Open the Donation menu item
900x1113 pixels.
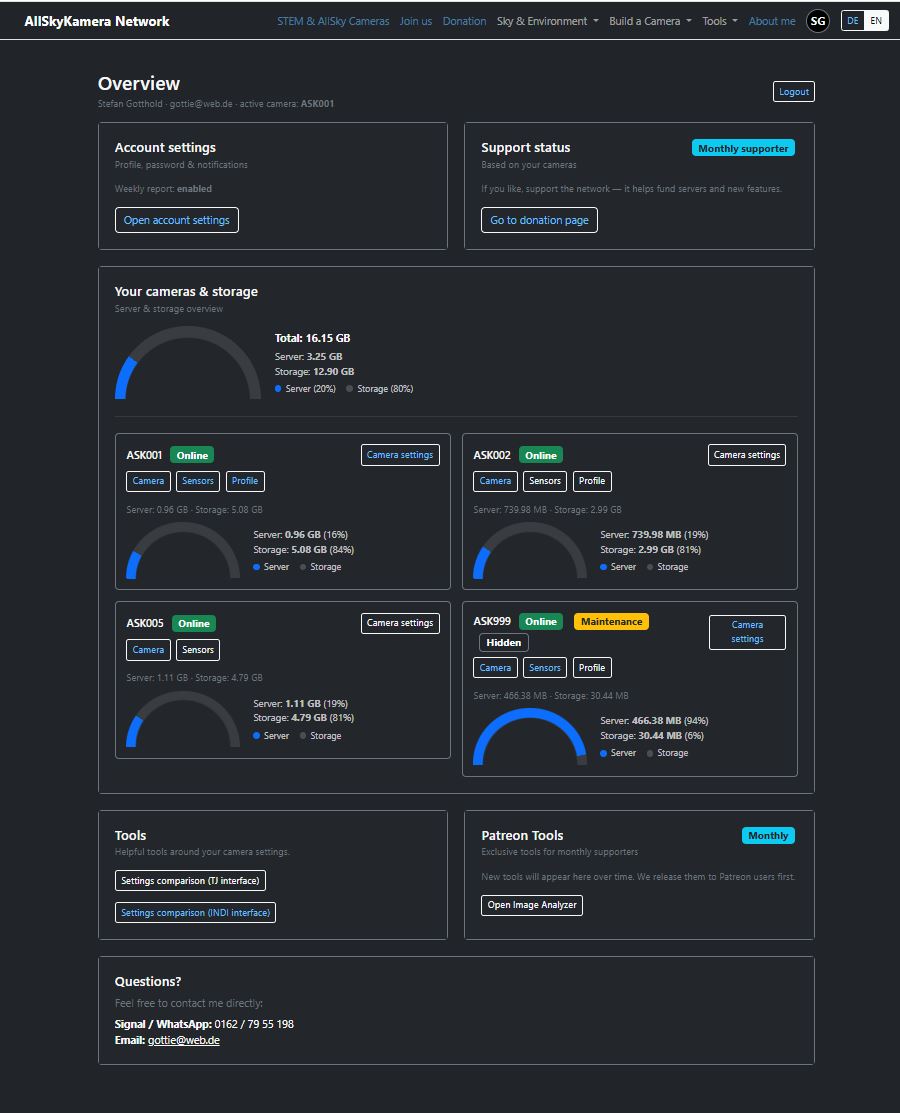[x=464, y=20]
